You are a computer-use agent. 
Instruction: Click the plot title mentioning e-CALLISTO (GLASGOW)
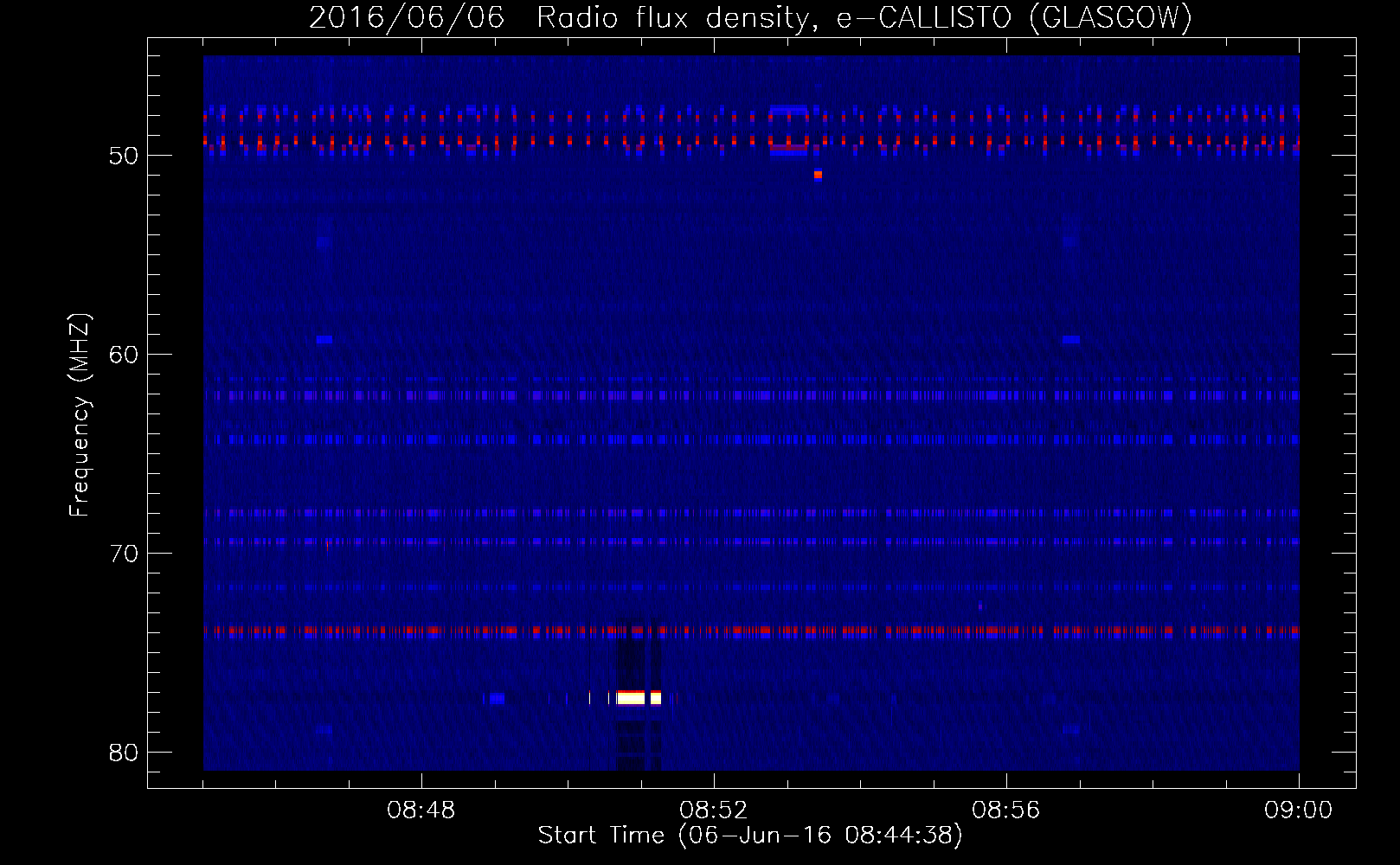[750, 17]
